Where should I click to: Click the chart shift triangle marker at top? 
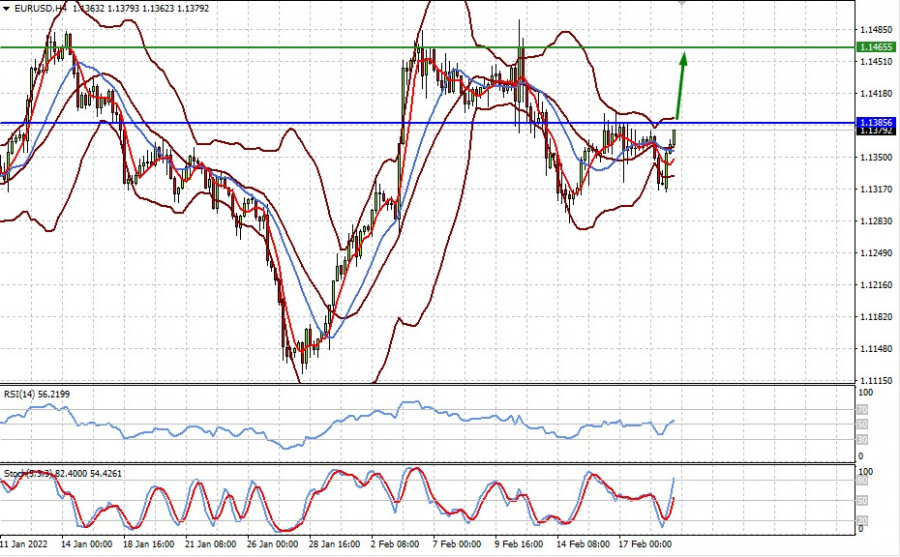coord(683,4)
